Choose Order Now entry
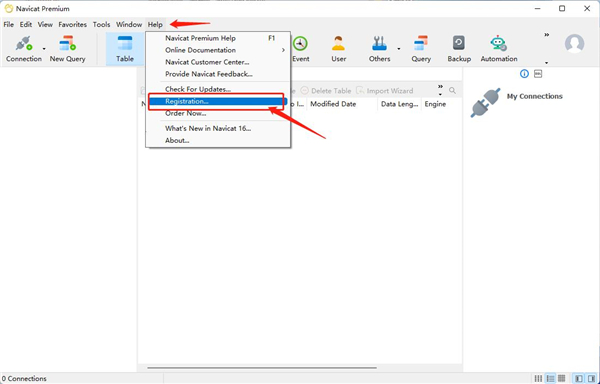Screen dimensions: 600x384 click(218, 113)
